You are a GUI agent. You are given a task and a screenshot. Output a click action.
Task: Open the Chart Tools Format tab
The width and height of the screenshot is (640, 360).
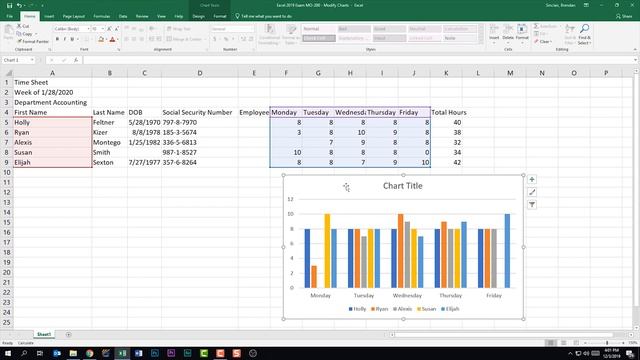click(x=220, y=16)
